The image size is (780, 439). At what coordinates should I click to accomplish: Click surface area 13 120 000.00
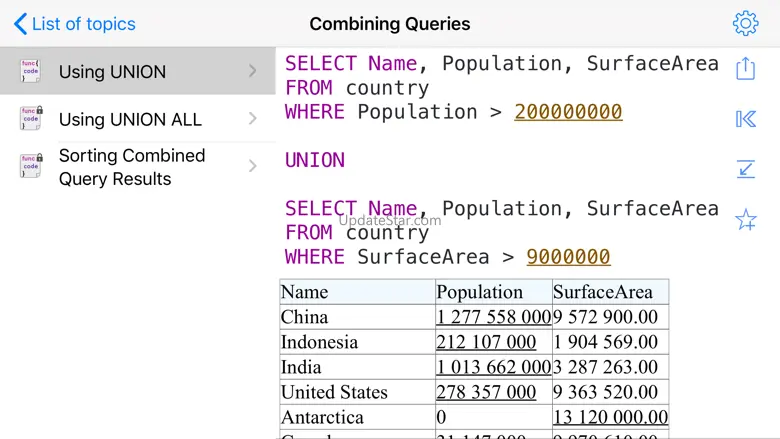pyautogui.click(x=610, y=417)
